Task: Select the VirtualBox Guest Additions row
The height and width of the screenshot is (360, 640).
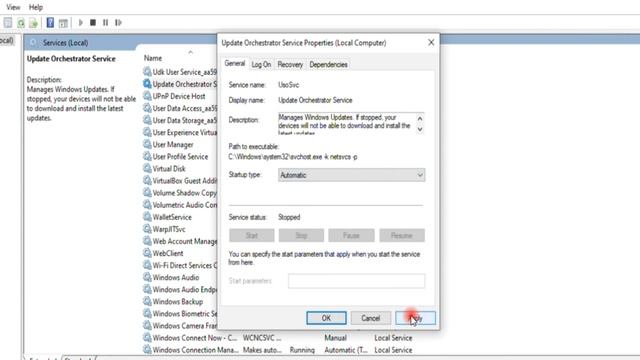Action: [x=180, y=180]
